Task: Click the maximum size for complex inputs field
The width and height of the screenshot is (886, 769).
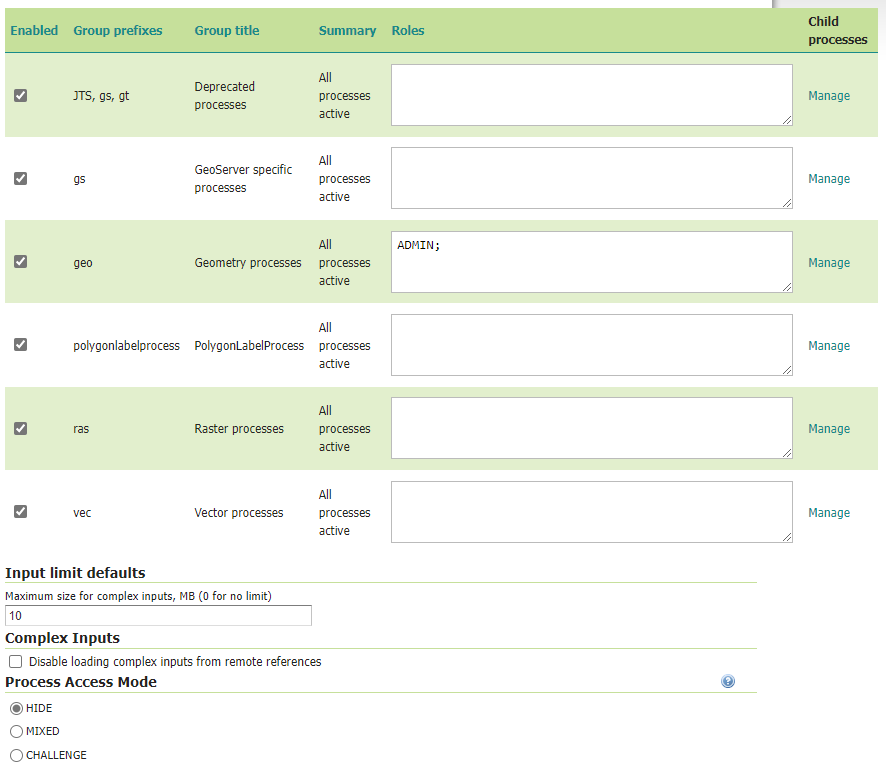Action: (x=158, y=616)
